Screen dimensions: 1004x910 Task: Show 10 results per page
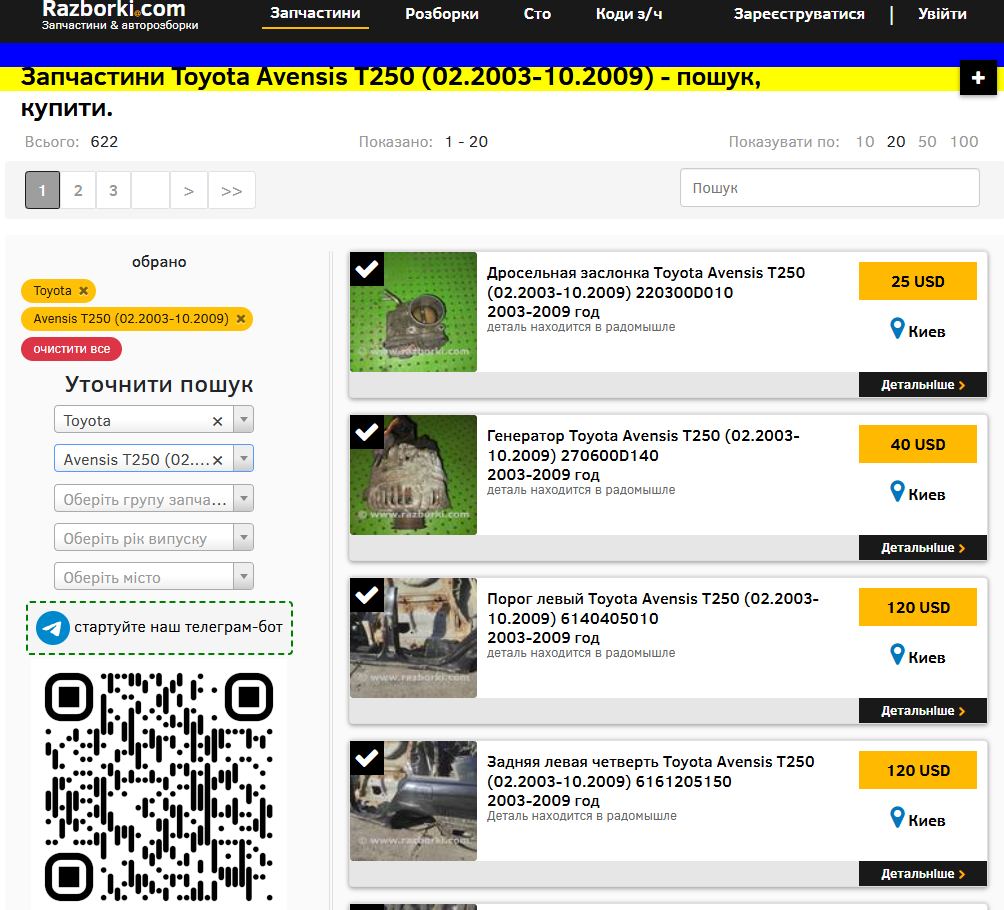pyautogui.click(x=865, y=142)
